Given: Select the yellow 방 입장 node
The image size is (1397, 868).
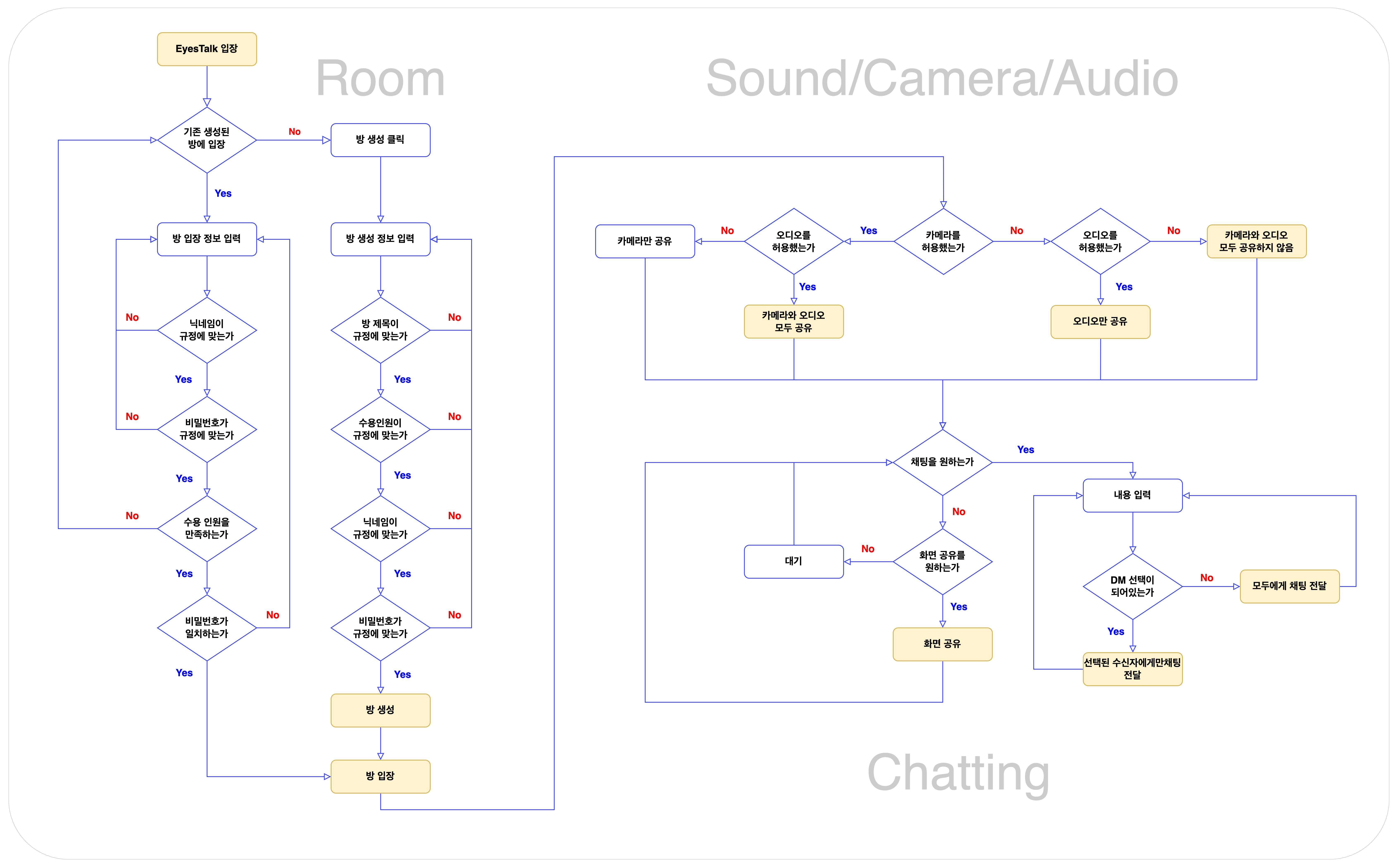Looking at the screenshot, I should (x=380, y=776).
